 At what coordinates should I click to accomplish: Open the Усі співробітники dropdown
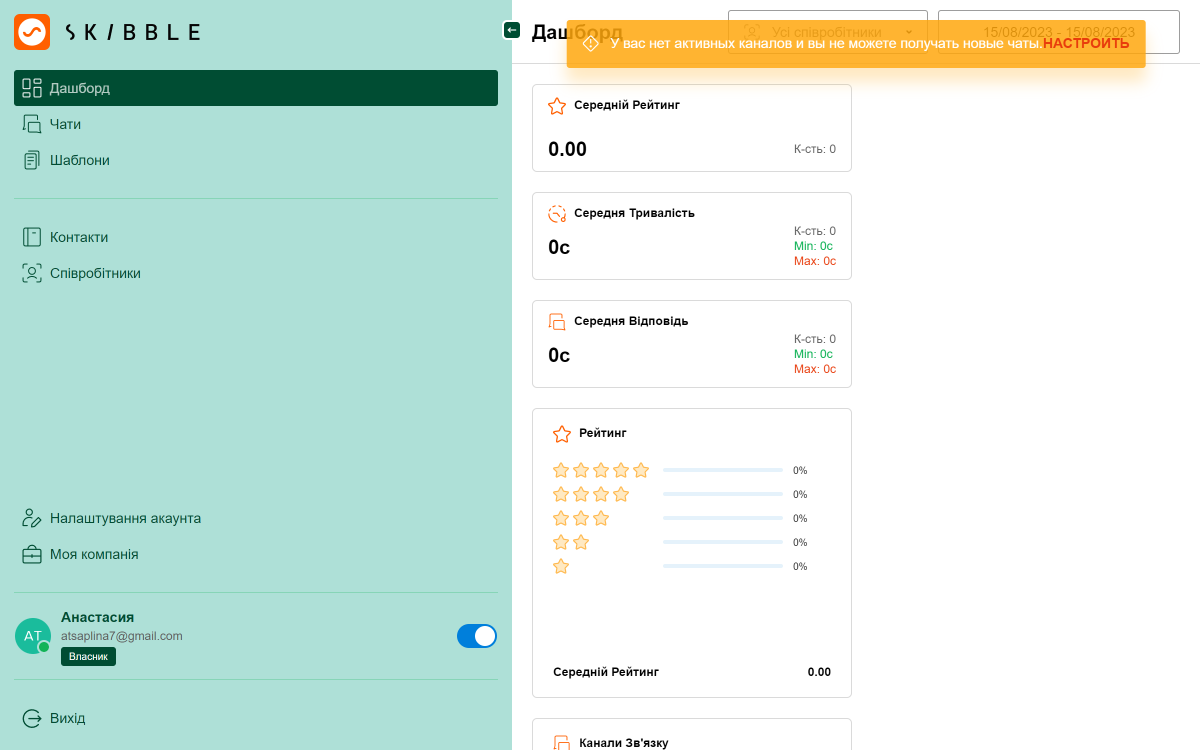point(828,32)
